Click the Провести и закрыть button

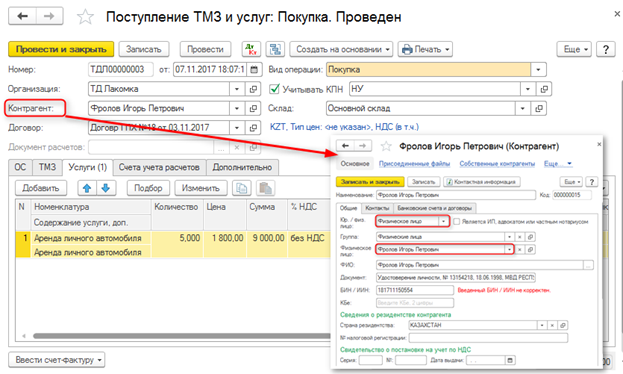61,49
